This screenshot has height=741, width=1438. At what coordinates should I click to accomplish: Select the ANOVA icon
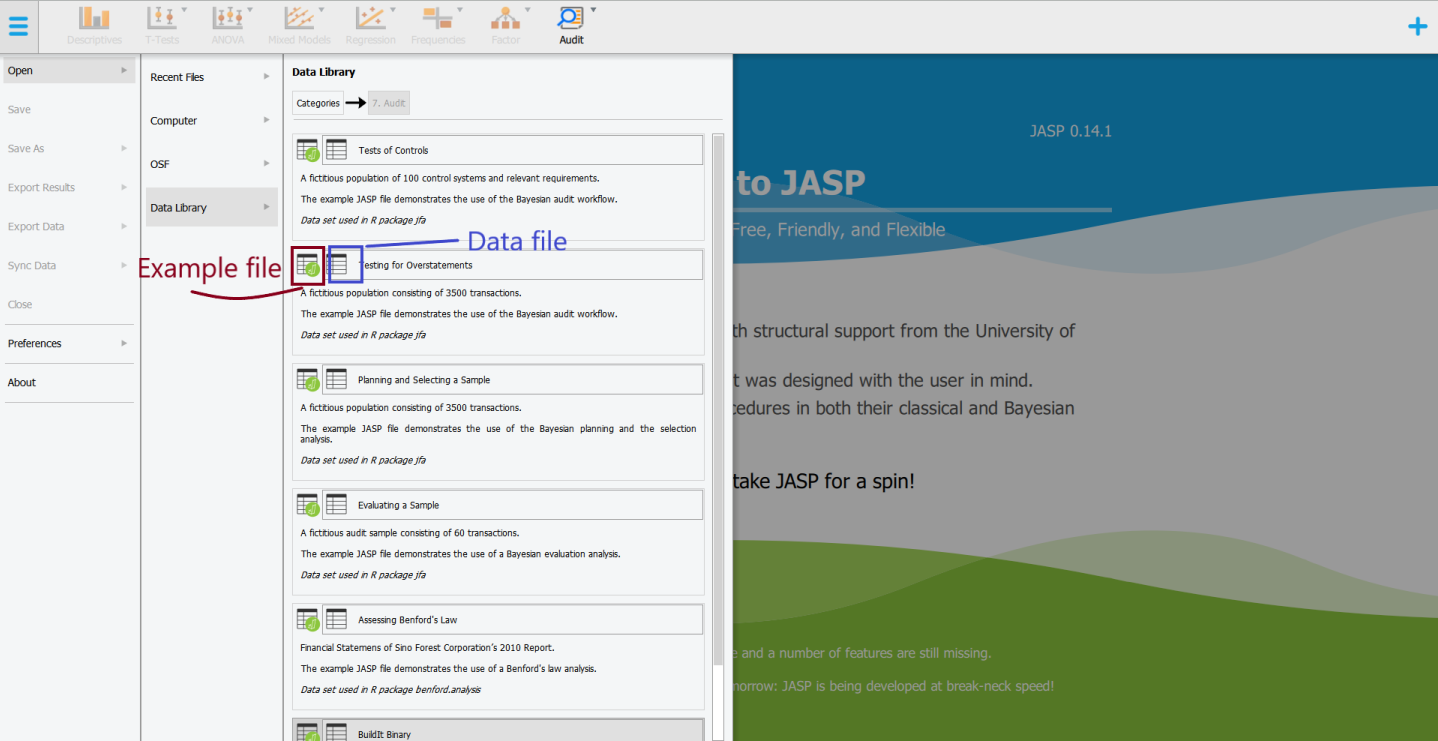pos(228,20)
